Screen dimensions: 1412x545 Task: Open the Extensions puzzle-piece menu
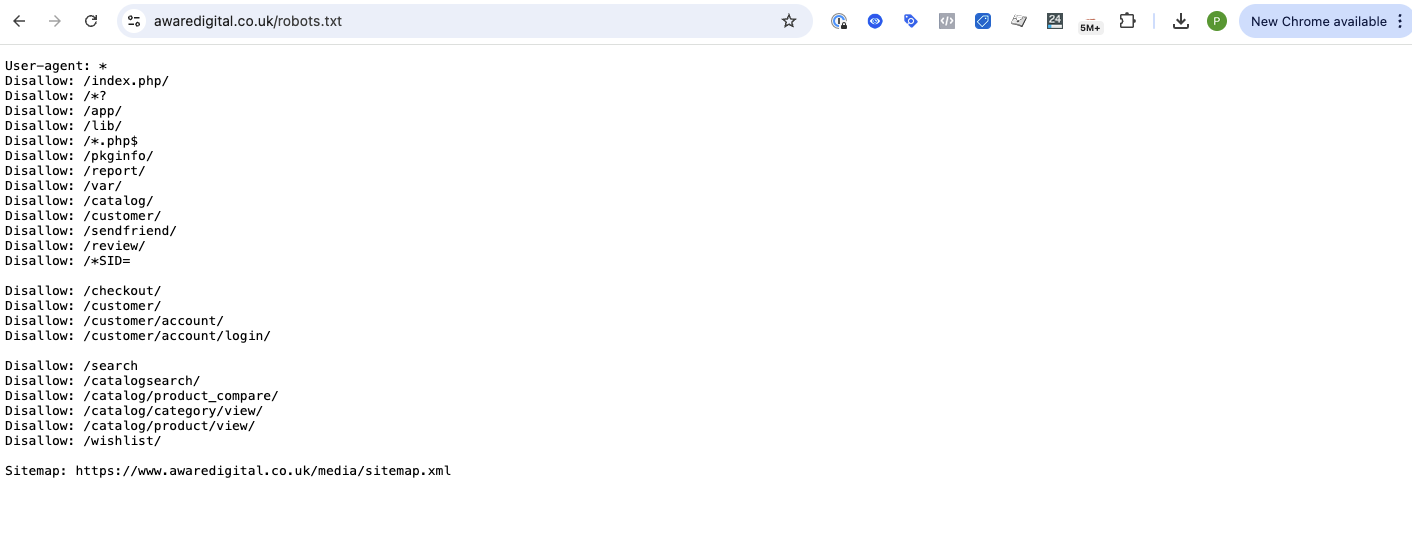pos(1127,21)
